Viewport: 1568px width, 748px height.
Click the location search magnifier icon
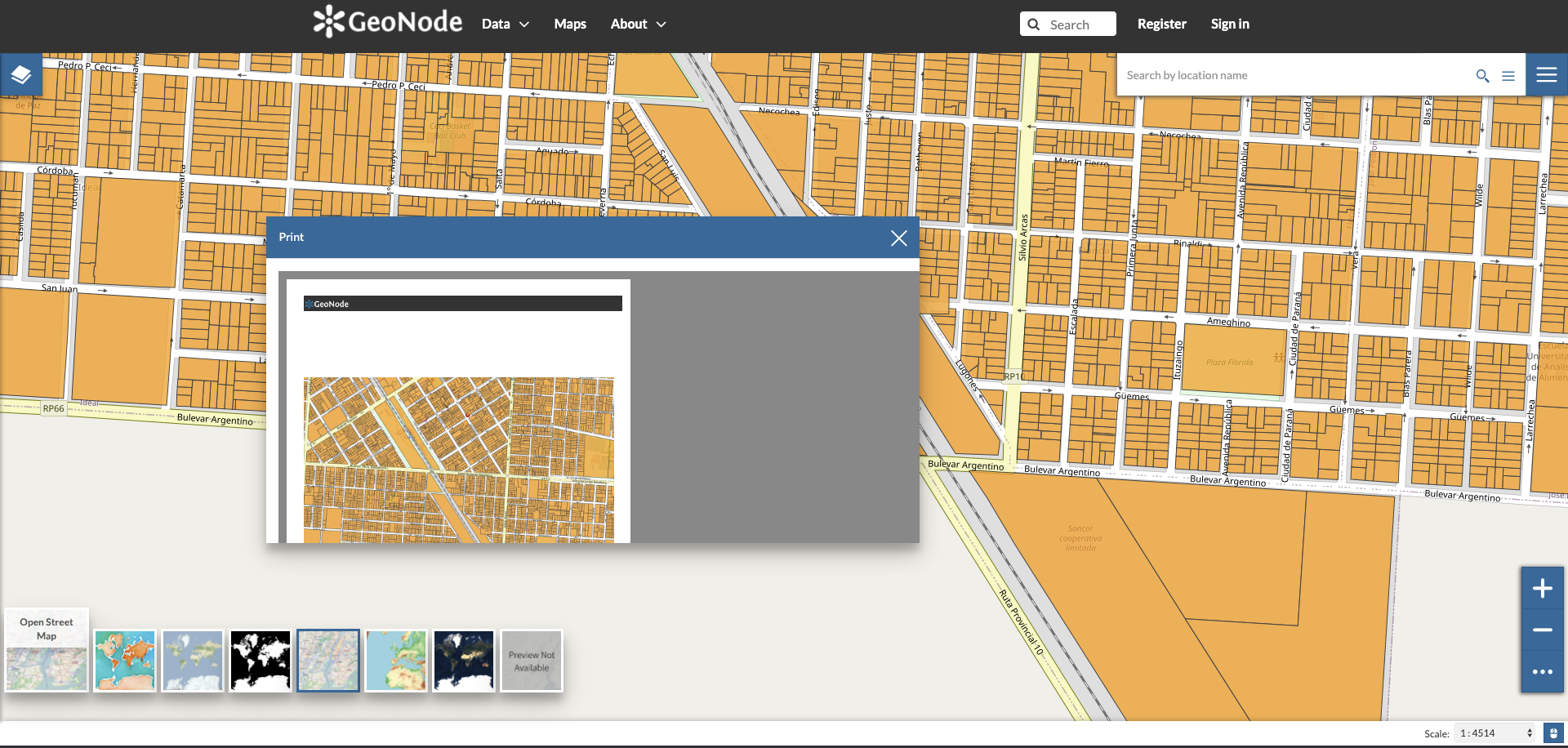[1482, 76]
